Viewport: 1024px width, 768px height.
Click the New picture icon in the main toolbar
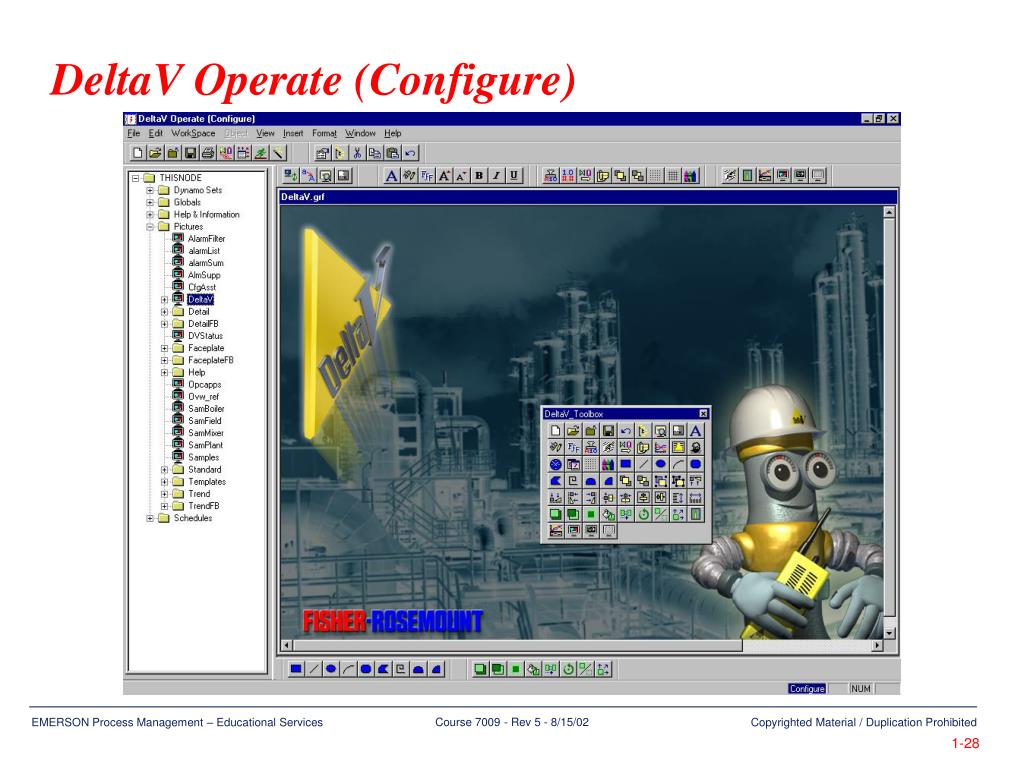click(x=138, y=153)
